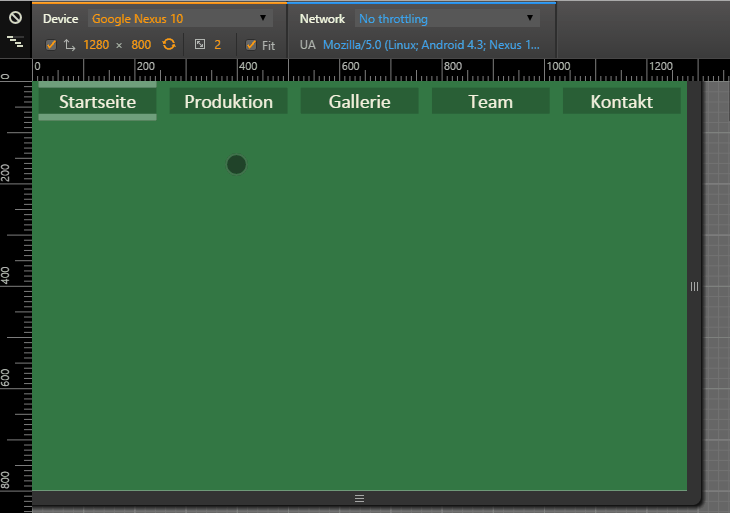Click the Team navigation button
This screenshot has width=730, height=513.
(490, 101)
